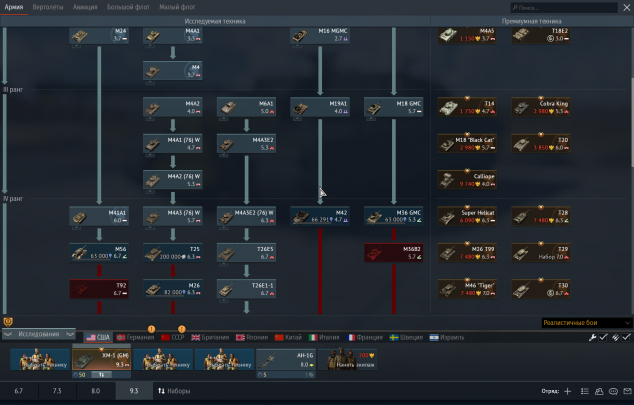634x405 pixels.
Task: Open the Реалистичные бои mode dropdown
Action: point(586,323)
